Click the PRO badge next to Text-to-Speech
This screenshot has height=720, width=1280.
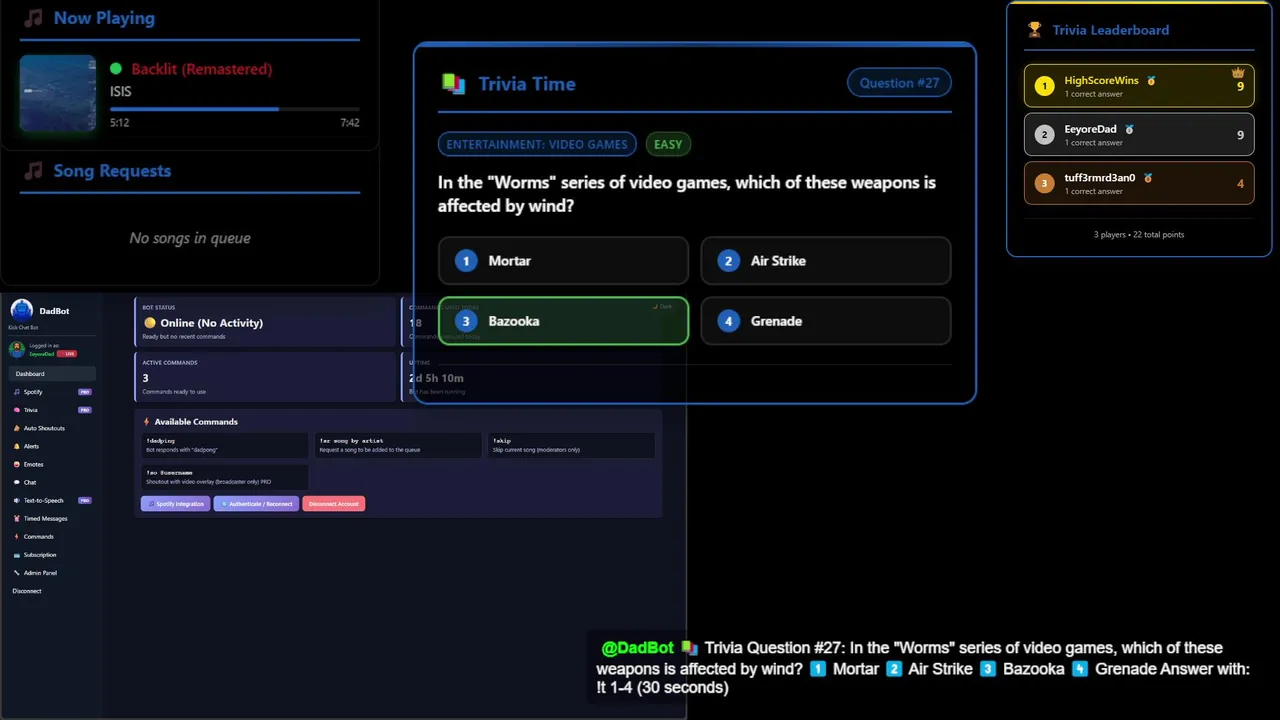85,500
